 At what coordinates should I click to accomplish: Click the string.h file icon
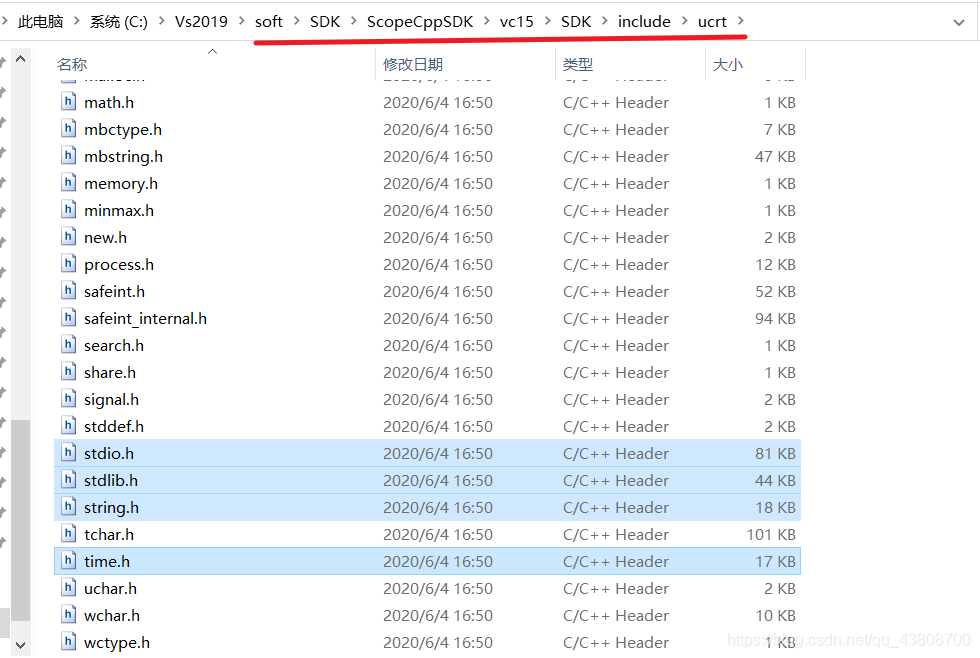(x=69, y=507)
